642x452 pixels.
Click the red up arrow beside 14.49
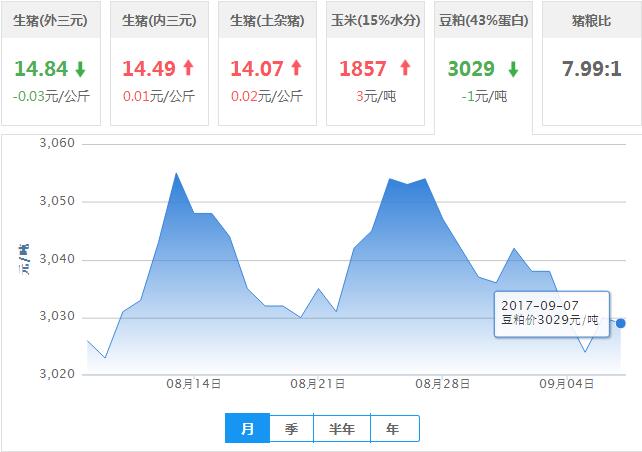[188, 68]
